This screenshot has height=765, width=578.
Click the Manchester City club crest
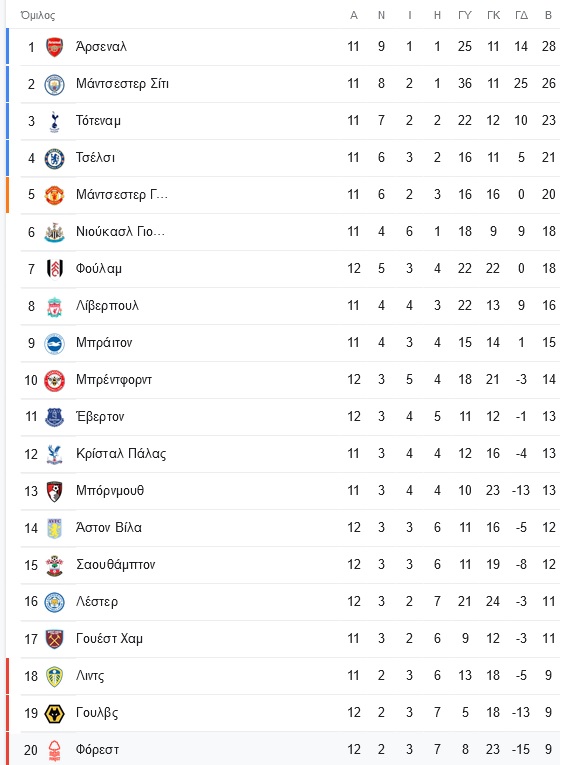tap(54, 84)
